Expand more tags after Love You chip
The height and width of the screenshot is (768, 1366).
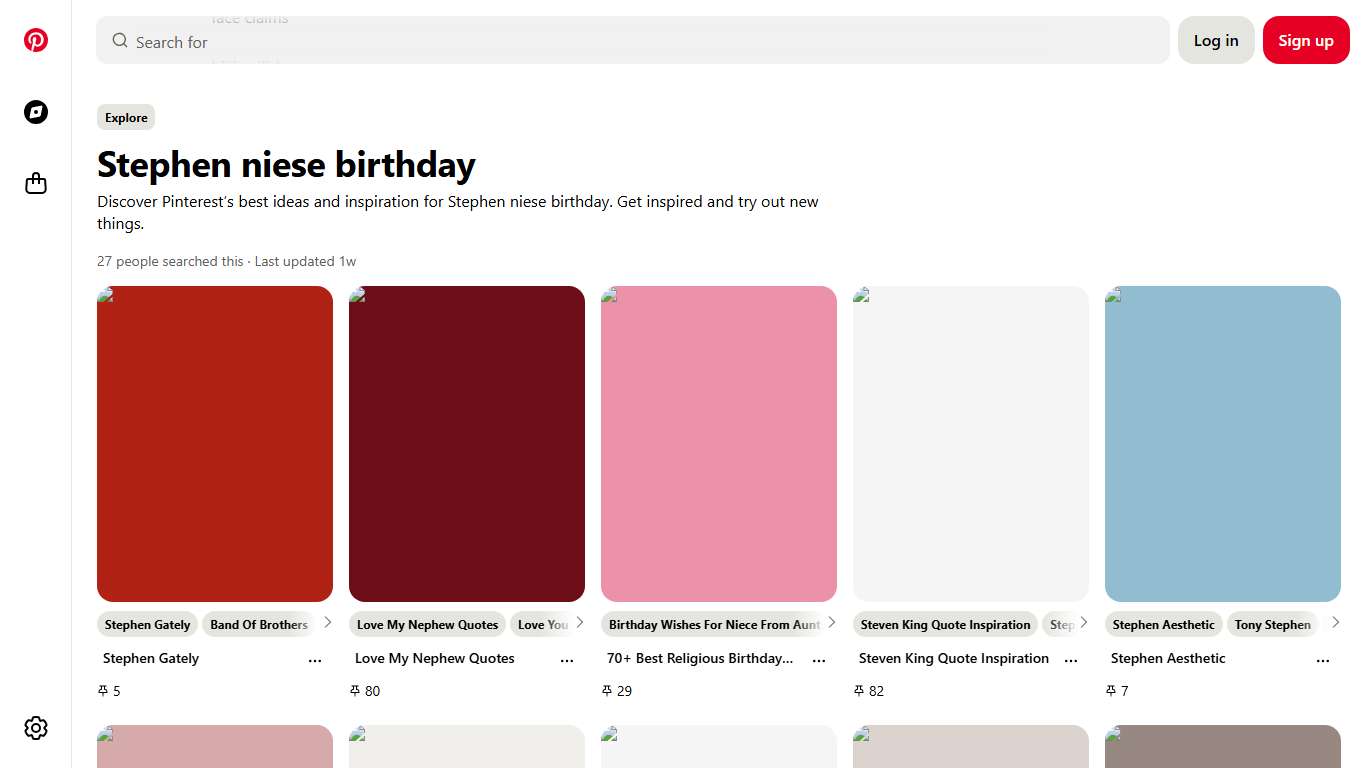pyautogui.click(x=579, y=623)
